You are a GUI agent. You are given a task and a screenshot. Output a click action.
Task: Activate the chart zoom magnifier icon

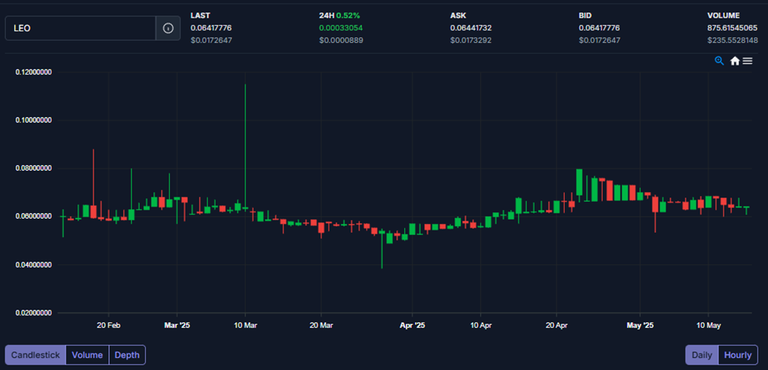719,61
